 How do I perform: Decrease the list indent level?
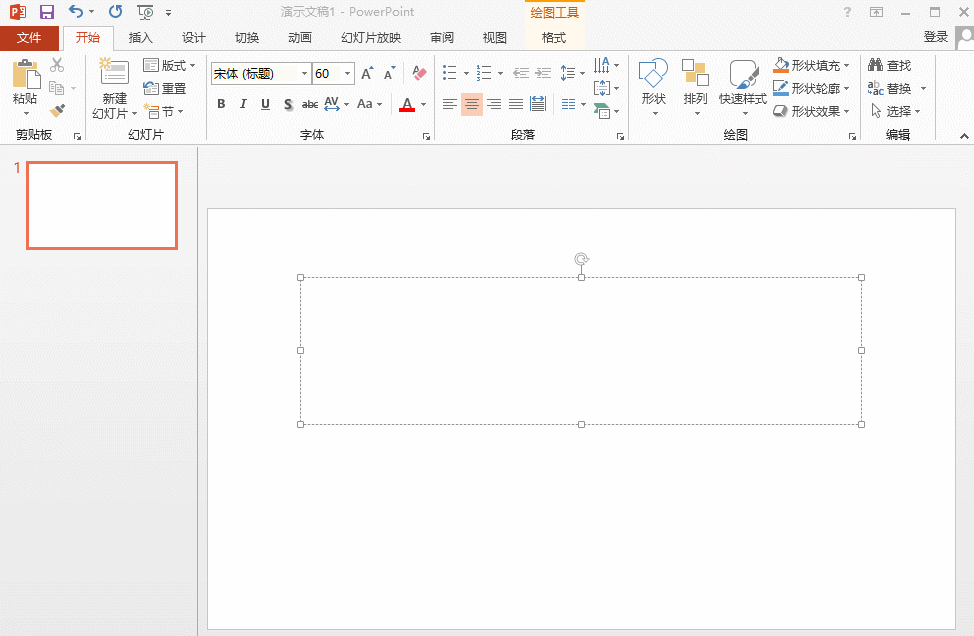click(x=521, y=73)
